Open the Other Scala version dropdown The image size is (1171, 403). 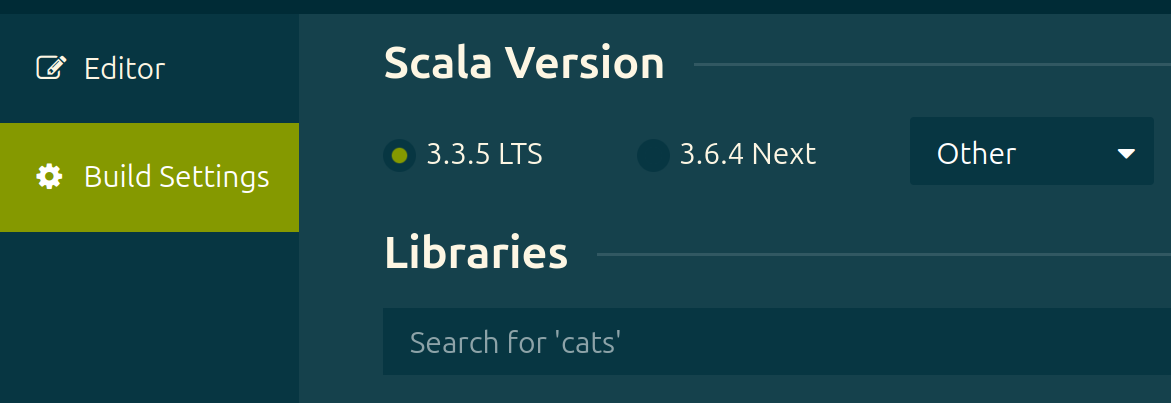(1031, 151)
